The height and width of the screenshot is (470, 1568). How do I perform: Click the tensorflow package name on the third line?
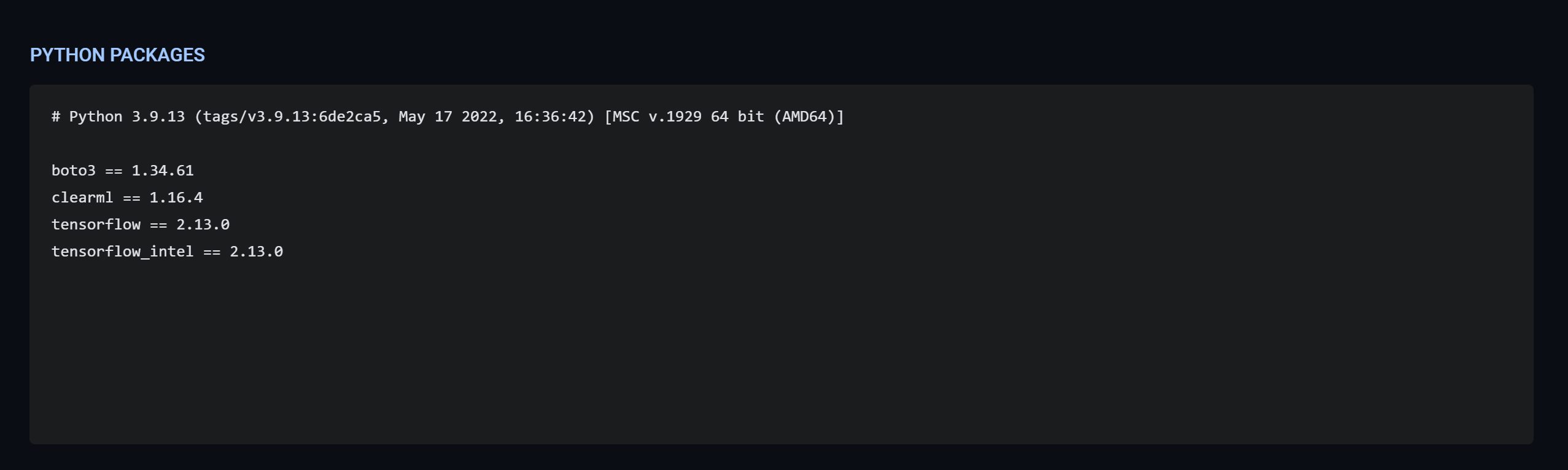point(96,225)
